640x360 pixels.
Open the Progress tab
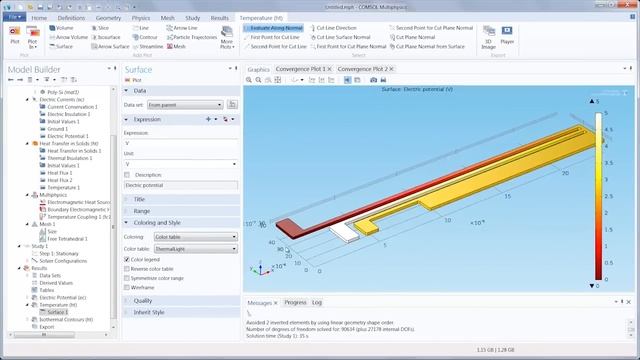click(295, 302)
